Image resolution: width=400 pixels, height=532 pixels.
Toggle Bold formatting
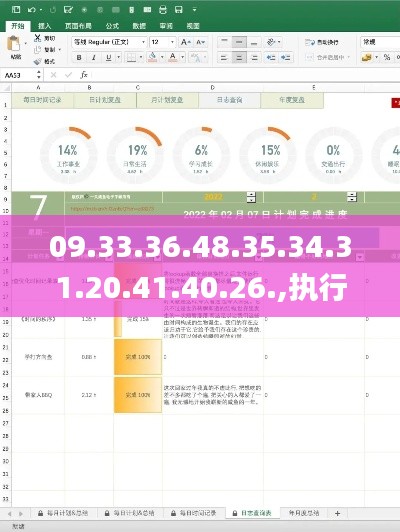(79, 57)
